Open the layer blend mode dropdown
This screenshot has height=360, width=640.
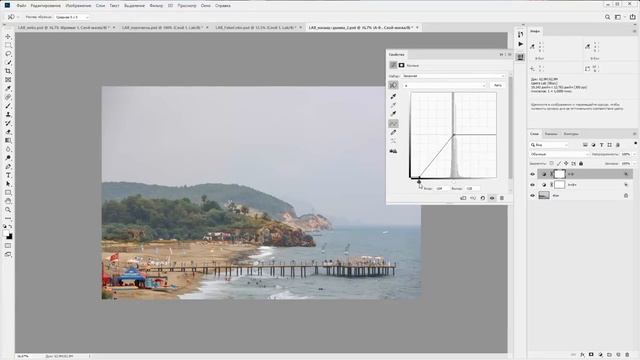[x=559, y=154]
